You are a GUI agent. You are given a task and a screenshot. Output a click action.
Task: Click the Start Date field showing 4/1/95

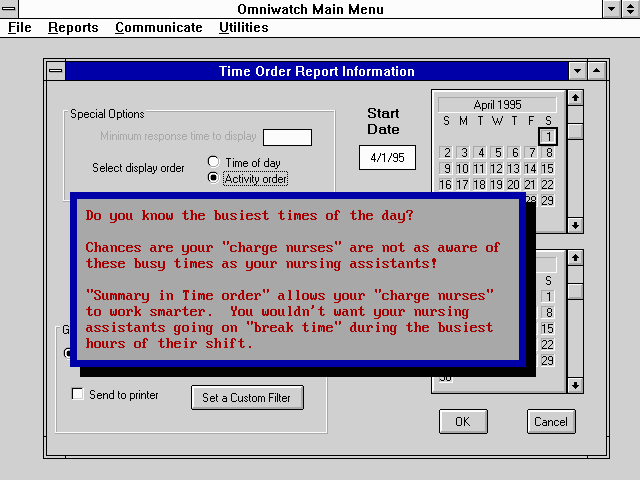(x=387, y=157)
